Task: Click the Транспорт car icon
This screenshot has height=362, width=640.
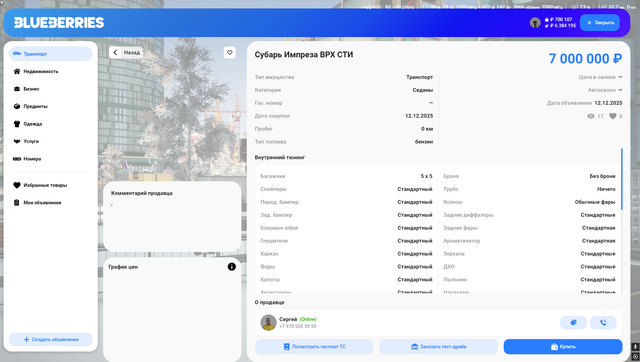Action: (x=17, y=54)
